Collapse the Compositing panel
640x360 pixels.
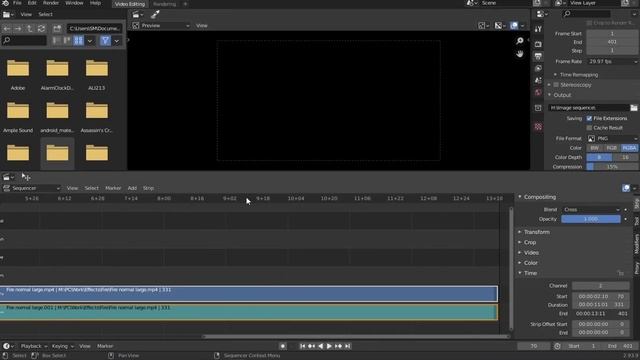tap(539, 197)
